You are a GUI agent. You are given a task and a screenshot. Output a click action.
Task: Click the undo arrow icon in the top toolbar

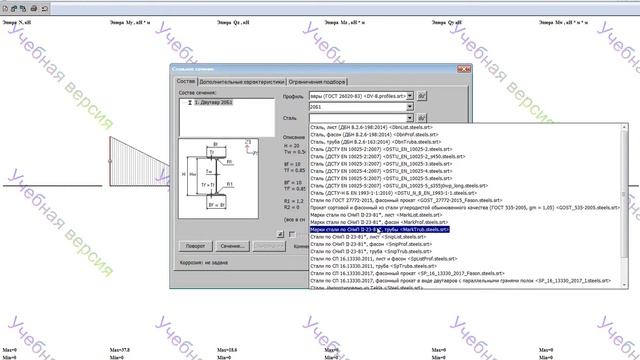tap(44, 8)
